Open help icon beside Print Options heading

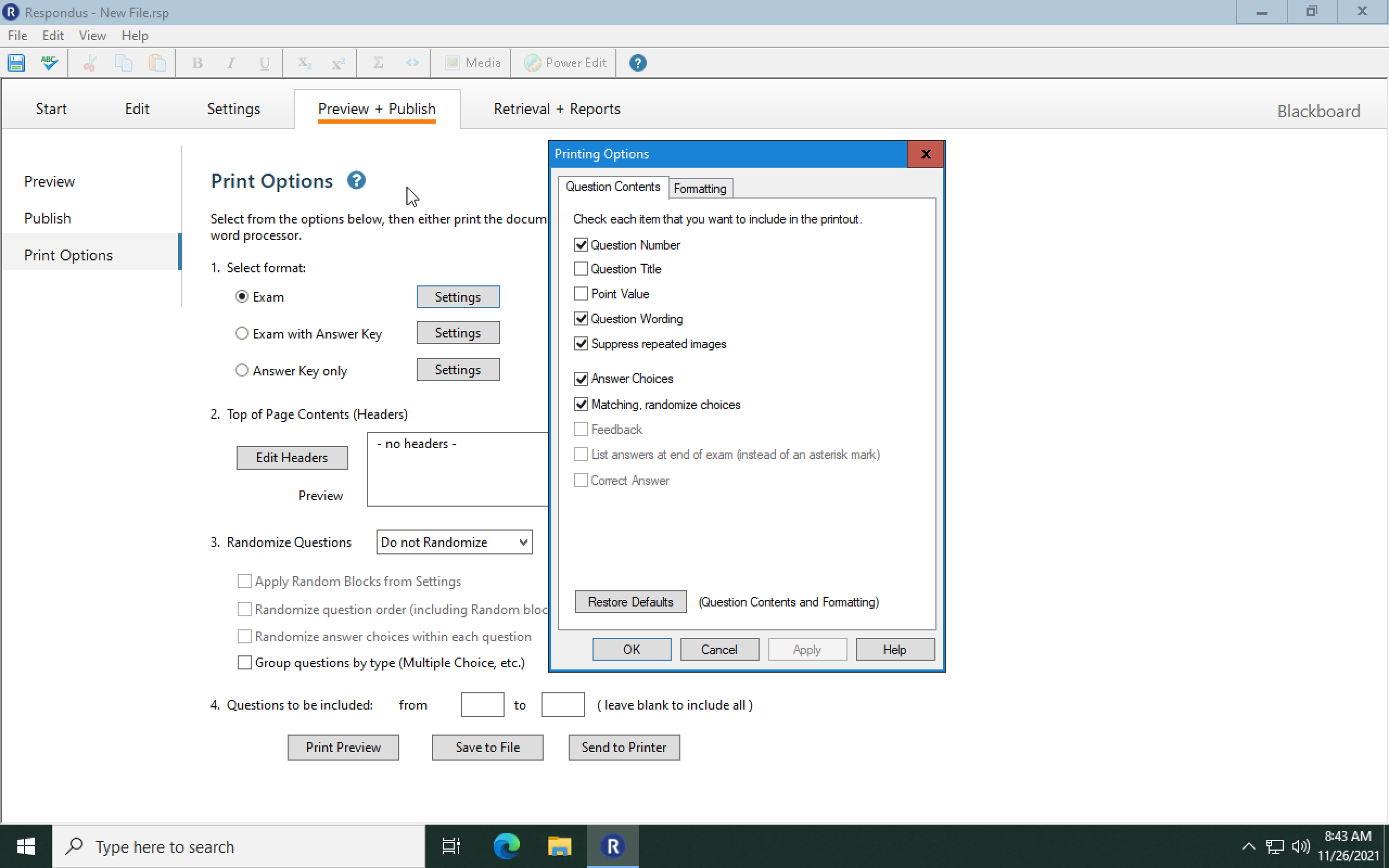356,180
